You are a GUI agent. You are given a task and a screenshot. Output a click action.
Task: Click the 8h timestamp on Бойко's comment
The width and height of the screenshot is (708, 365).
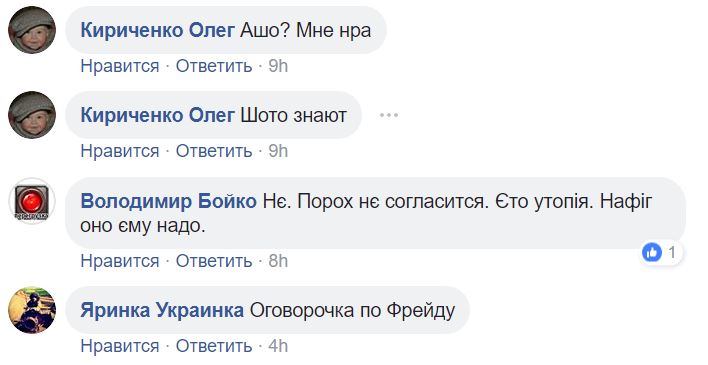coord(278,261)
